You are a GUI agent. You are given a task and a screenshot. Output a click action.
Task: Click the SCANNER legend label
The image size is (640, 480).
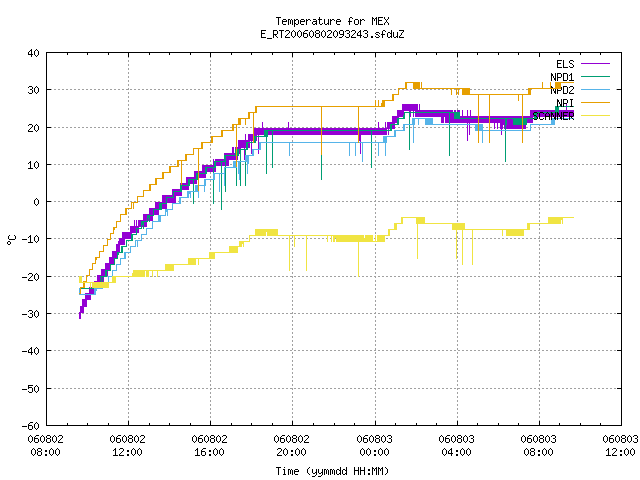point(553,116)
